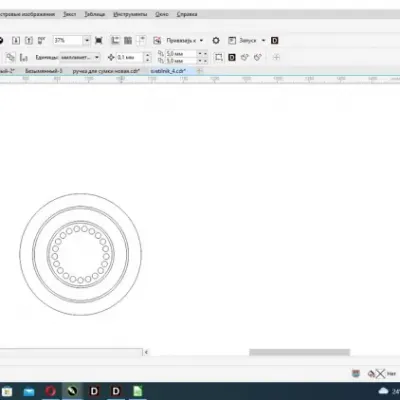The width and height of the screenshot is (400, 400).
Task: Click the 37% zoom level field
Action: point(68,40)
